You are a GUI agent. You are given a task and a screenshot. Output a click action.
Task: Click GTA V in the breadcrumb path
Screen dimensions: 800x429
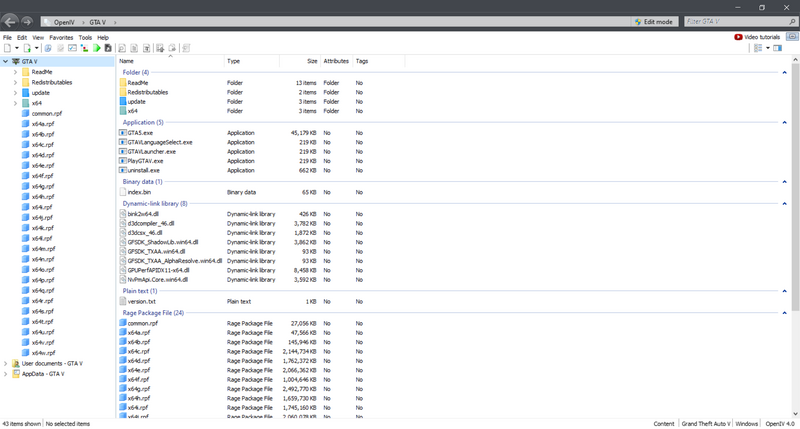point(97,22)
